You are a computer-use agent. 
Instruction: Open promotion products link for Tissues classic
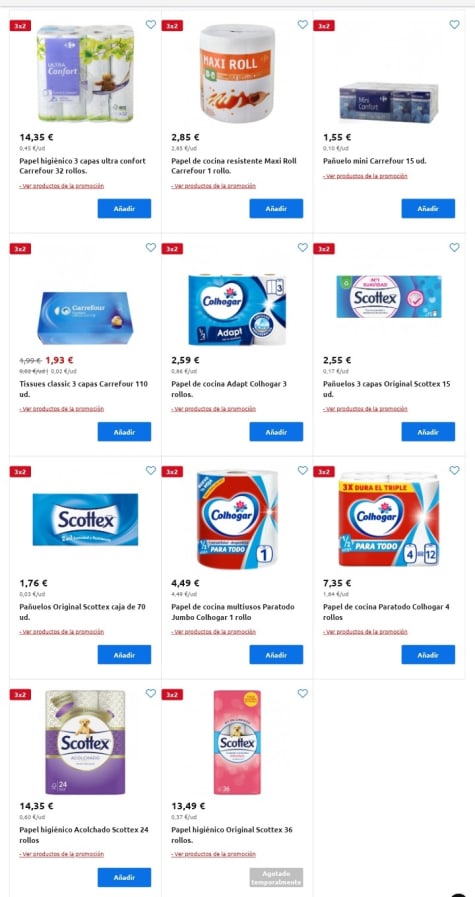pos(61,409)
